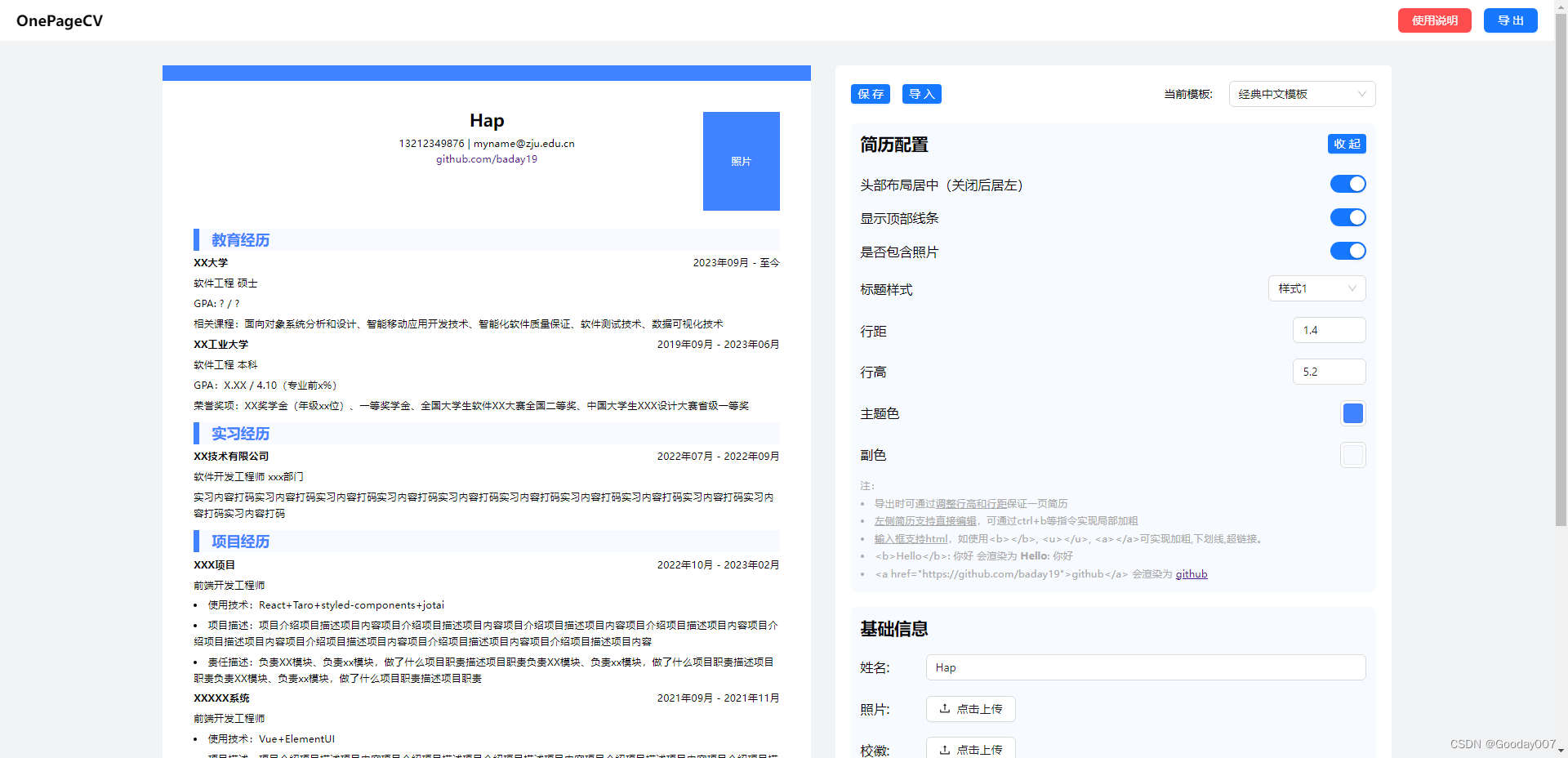Click the 照片 点击上传 upload button

click(x=970, y=709)
